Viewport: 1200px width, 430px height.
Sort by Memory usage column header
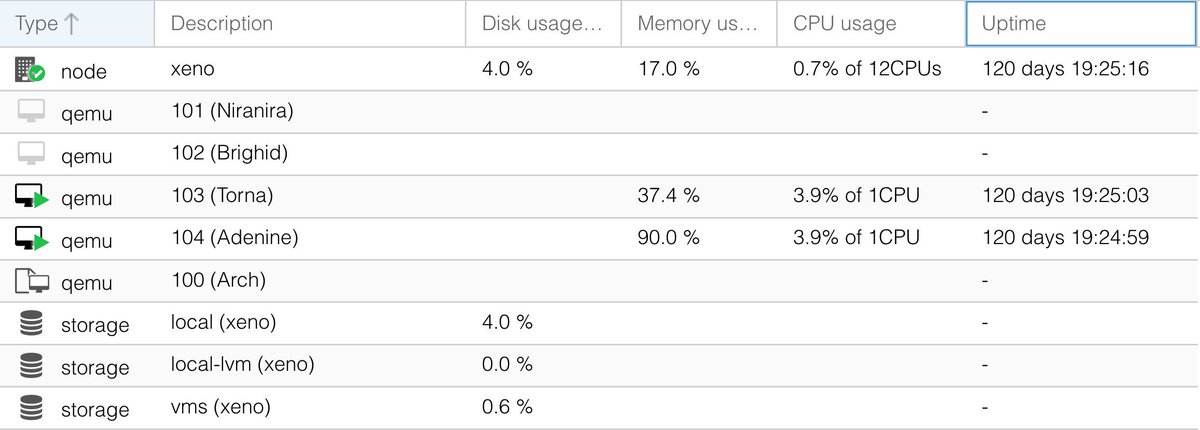[x=698, y=24]
